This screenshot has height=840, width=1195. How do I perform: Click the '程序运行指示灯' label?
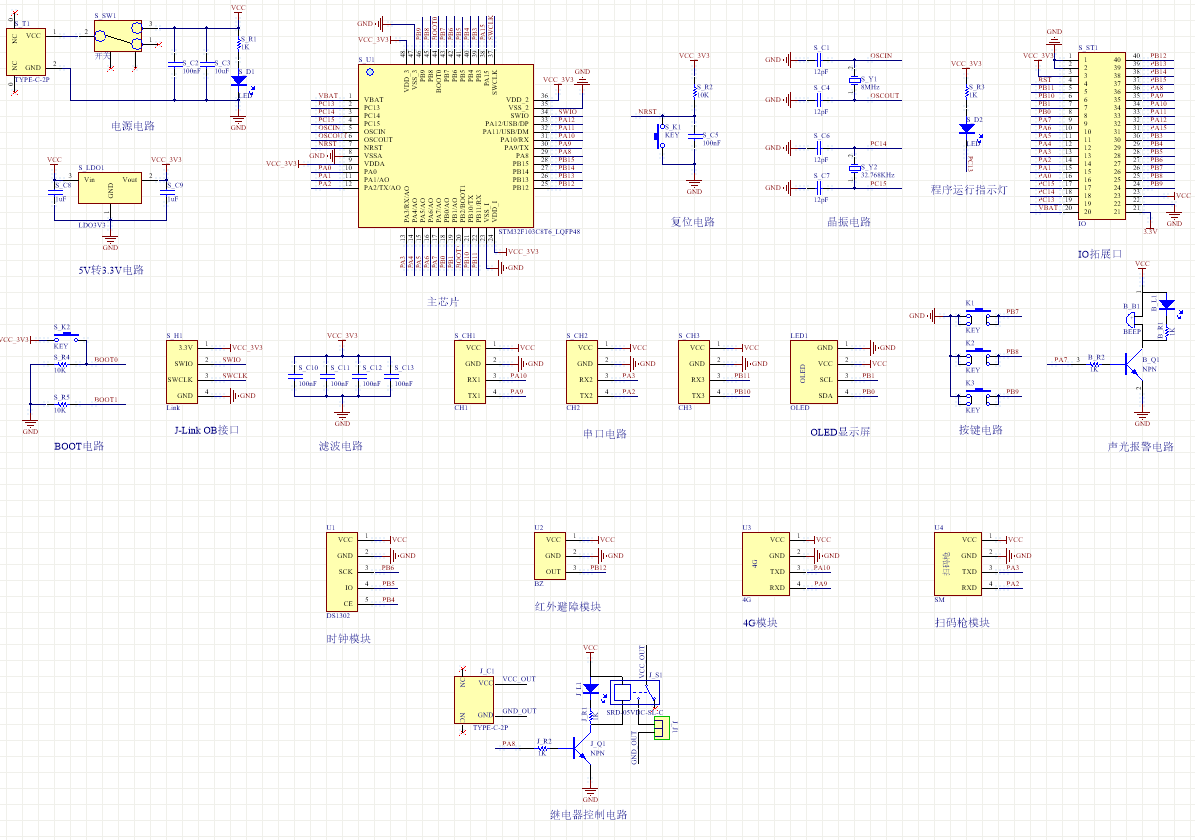pos(969,190)
